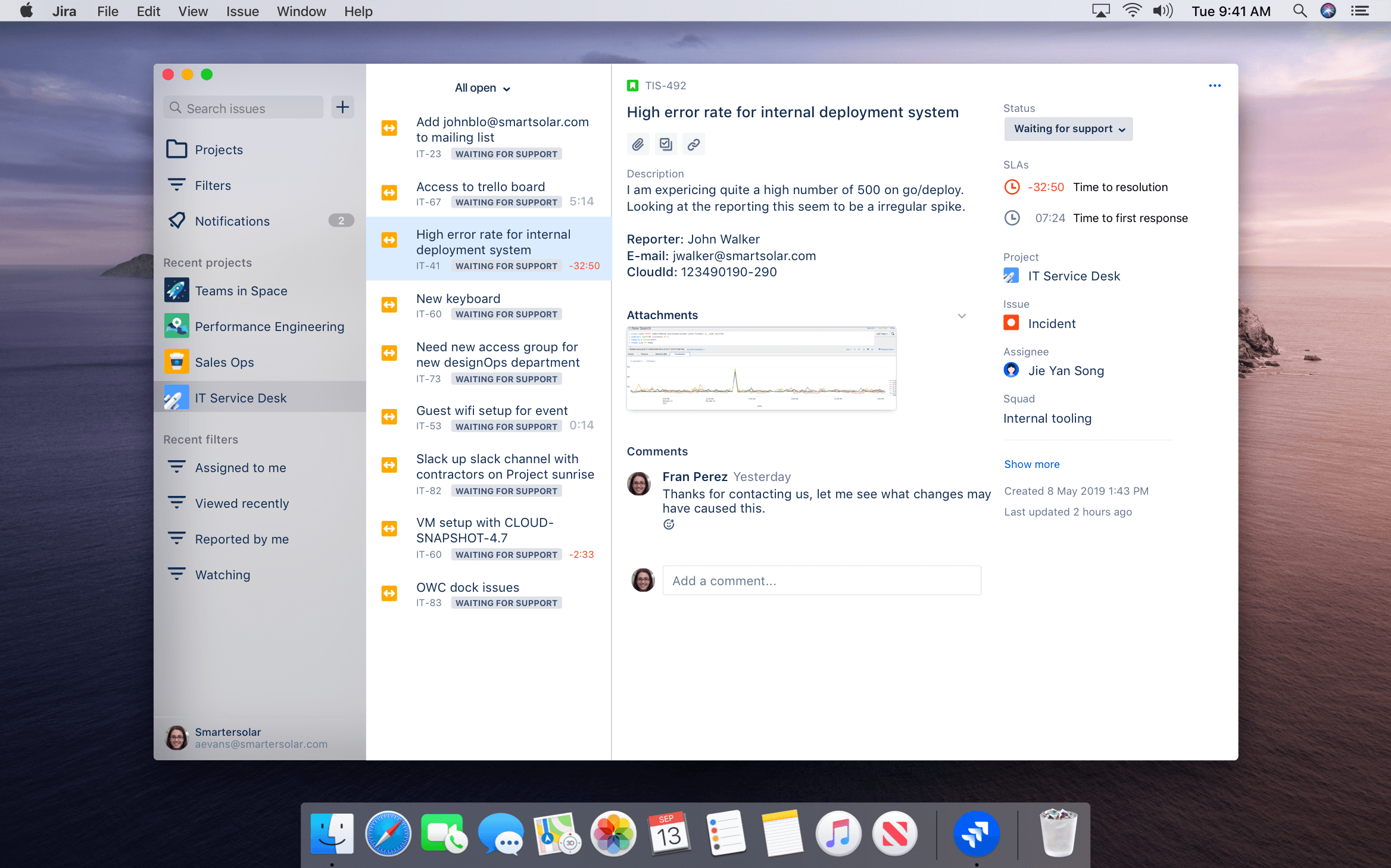Click the Add a comment field
The width and height of the screenshot is (1391, 868).
pos(822,580)
